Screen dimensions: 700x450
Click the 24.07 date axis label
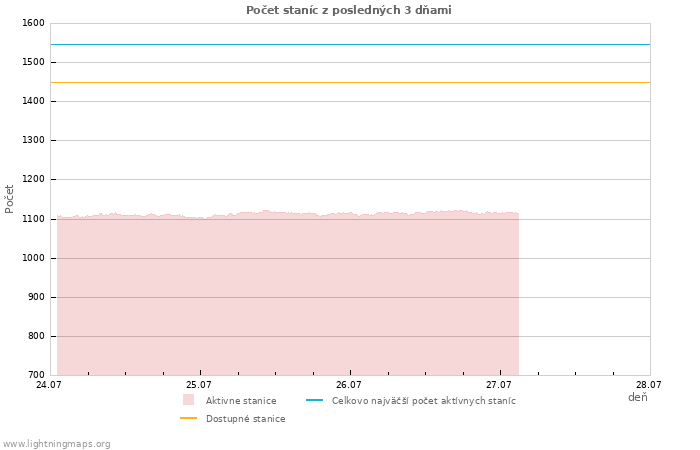point(48,385)
